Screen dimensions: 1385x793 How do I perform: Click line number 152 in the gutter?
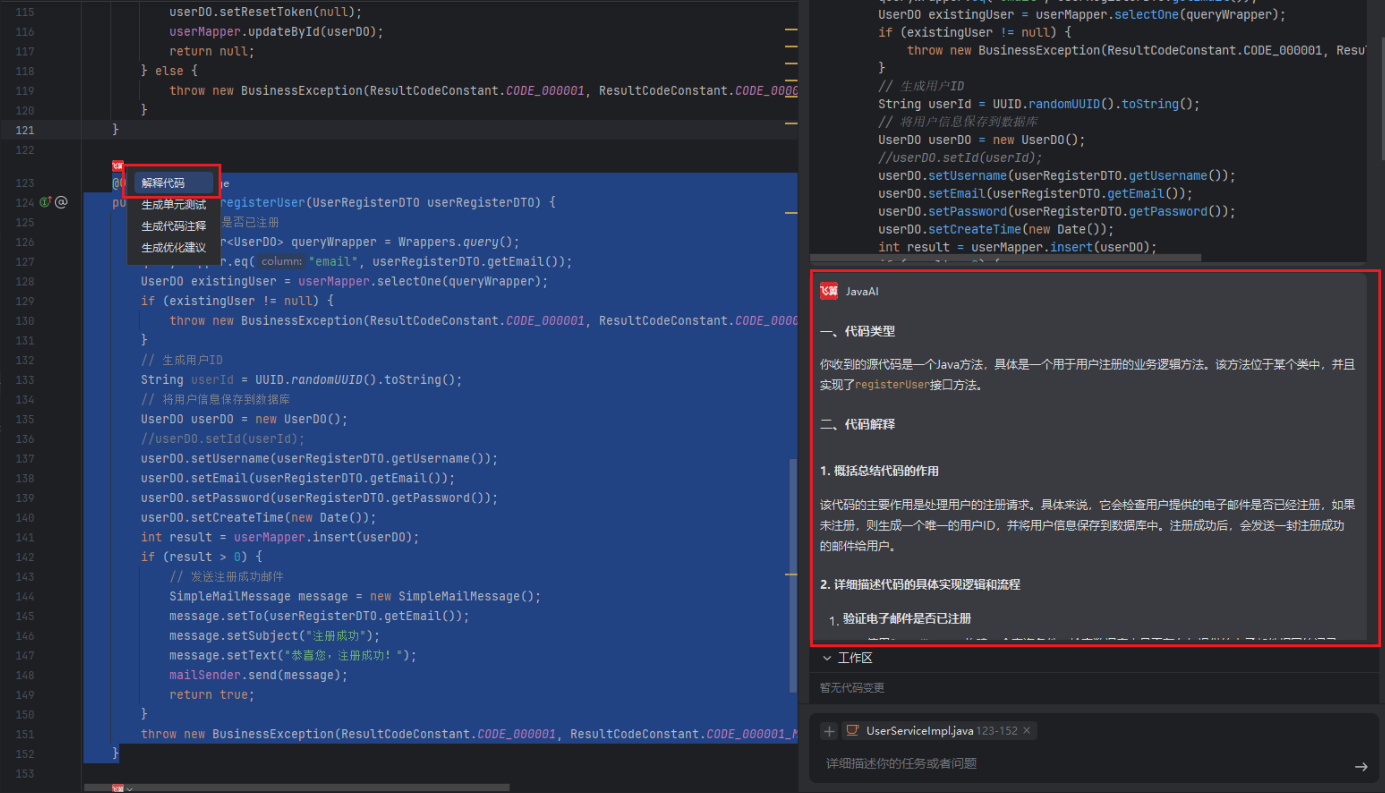(25, 754)
